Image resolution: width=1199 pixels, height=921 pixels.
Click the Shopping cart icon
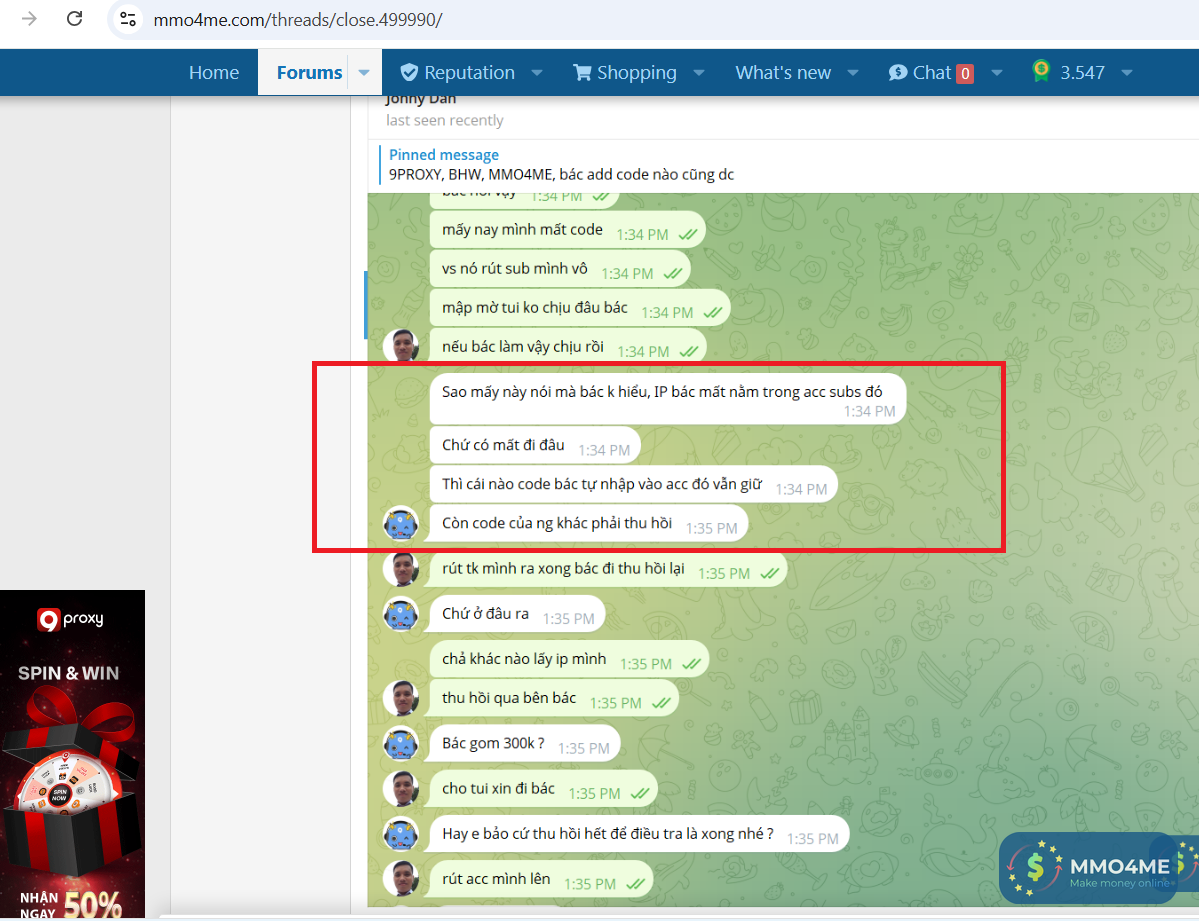tap(583, 73)
